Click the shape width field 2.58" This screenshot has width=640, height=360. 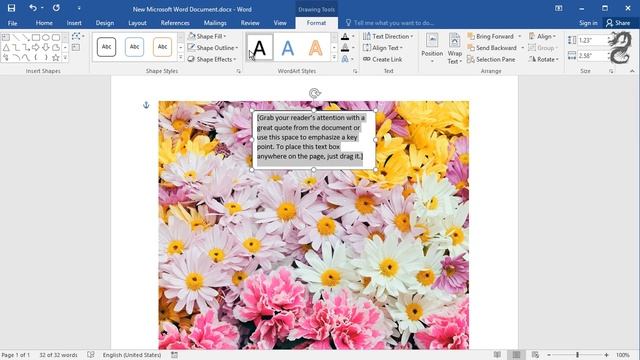click(x=593, y=56)
